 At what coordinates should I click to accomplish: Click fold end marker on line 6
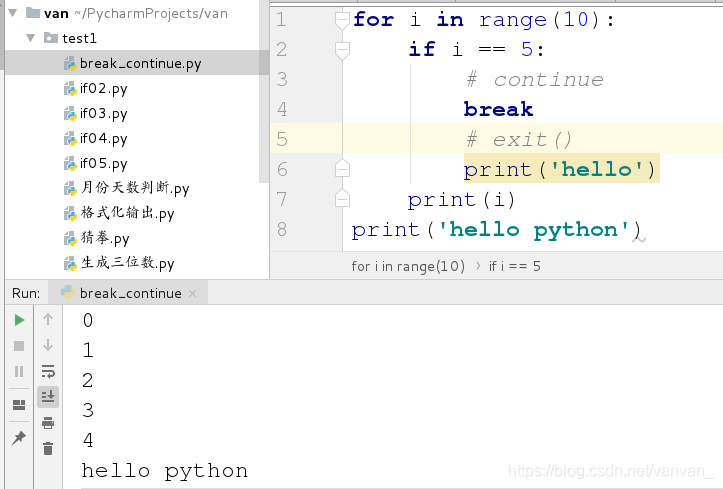tap(342, 168)
